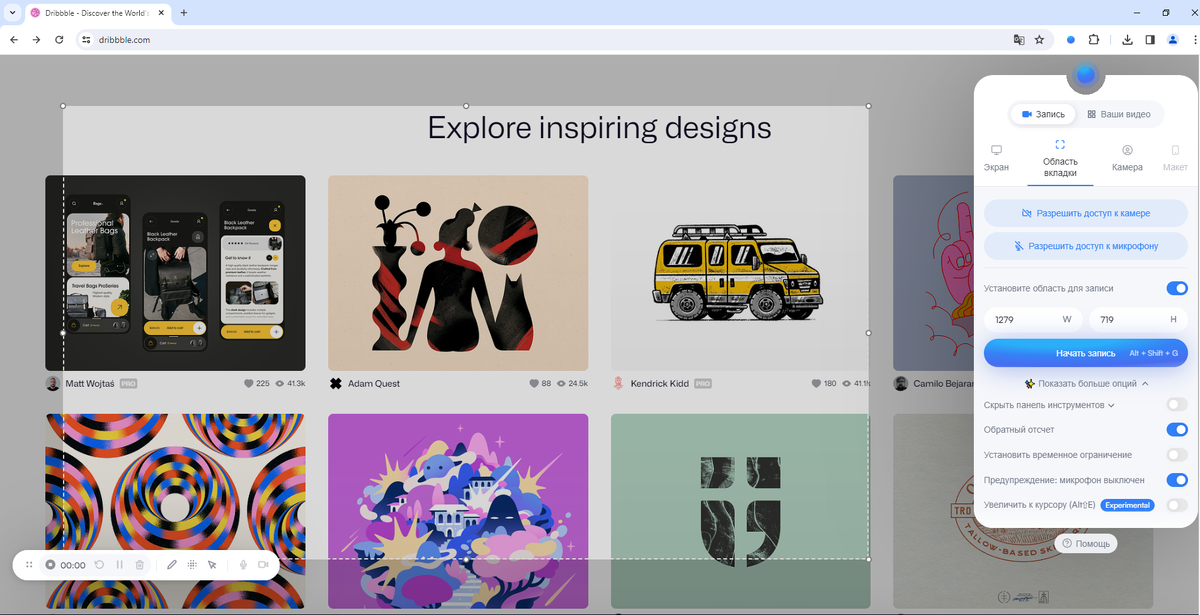1200x615 pixels.
Task: Enable 'Установить временное ограничение' switch
Action: (x=1177, y=455)
